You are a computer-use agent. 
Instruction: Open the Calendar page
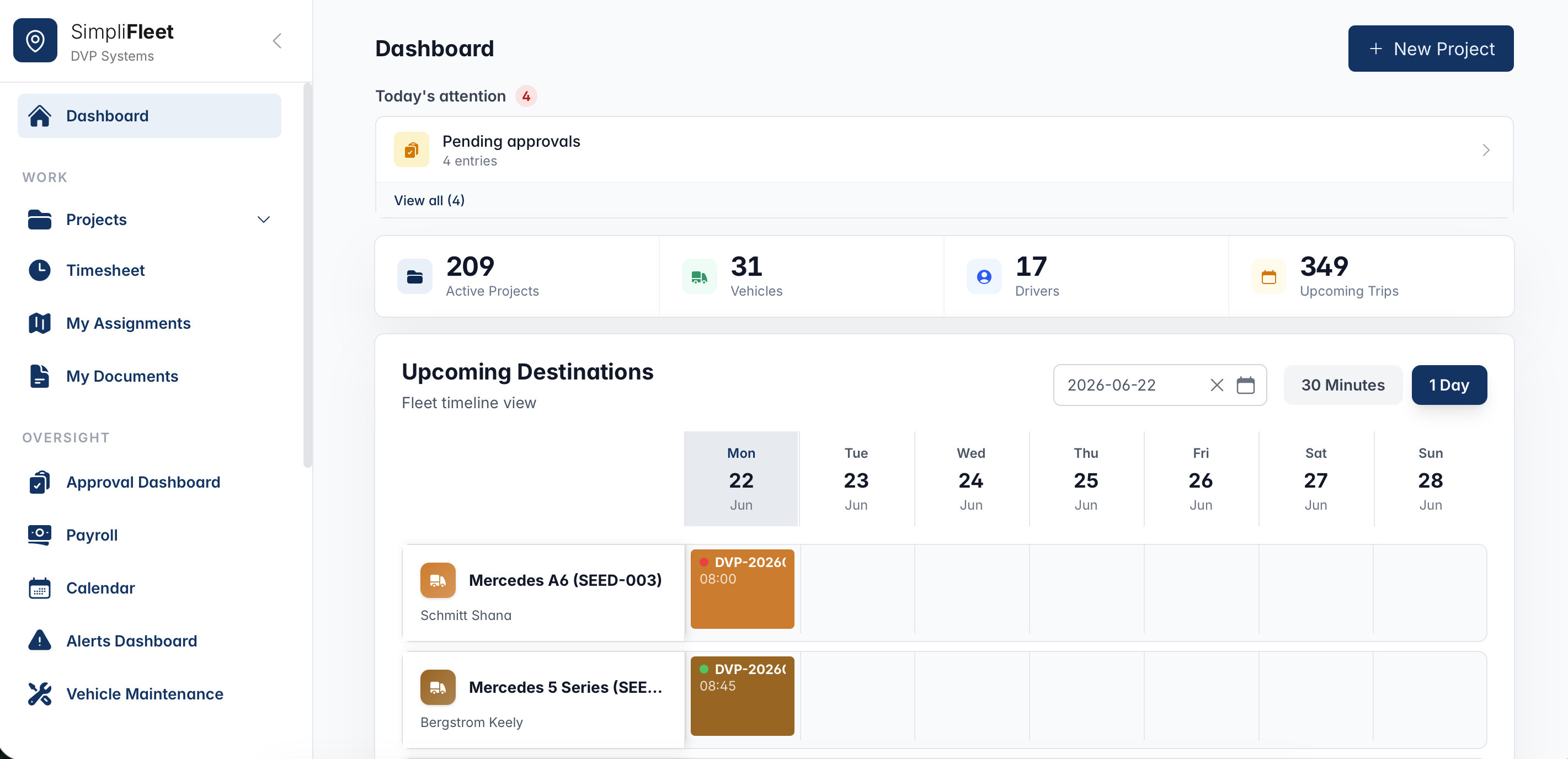tap(100, 588)
